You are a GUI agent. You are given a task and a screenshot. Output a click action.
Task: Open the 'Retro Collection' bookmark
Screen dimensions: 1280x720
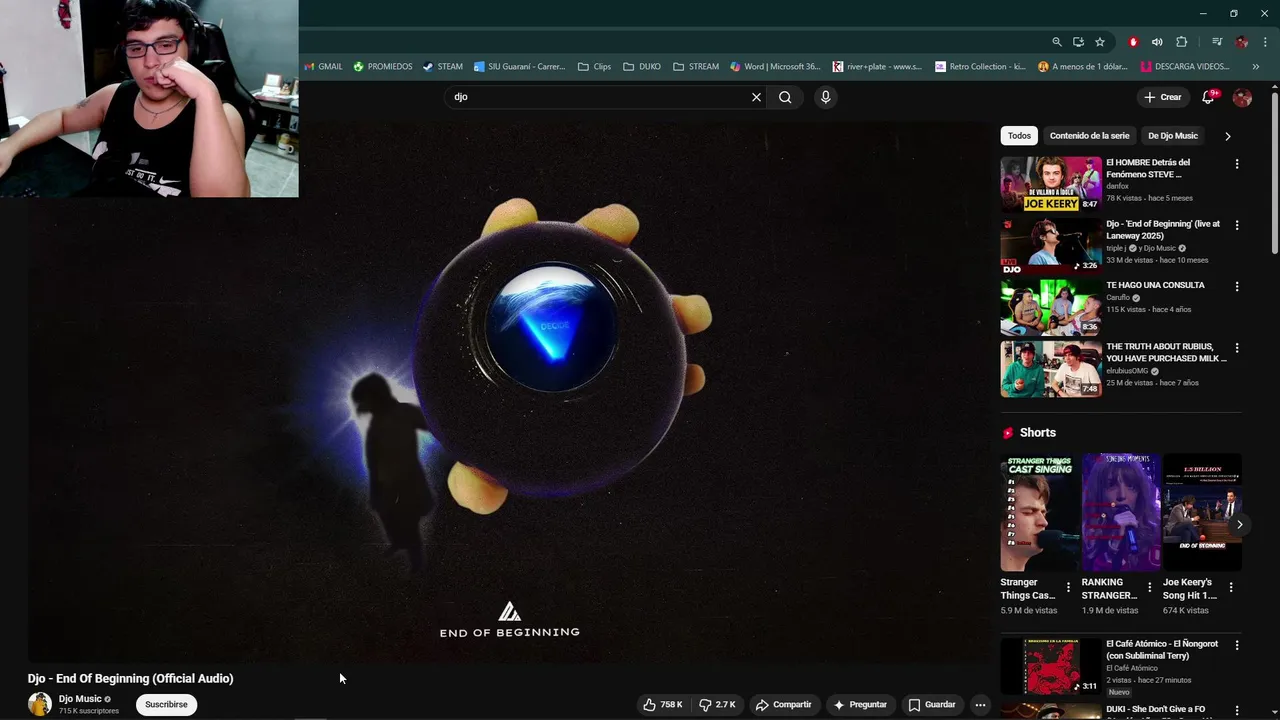pos(981,67)
